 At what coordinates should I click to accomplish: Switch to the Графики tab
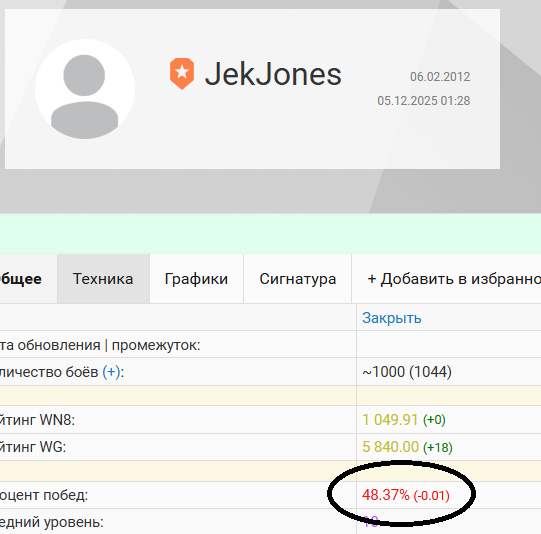click(x=196, y=279)
